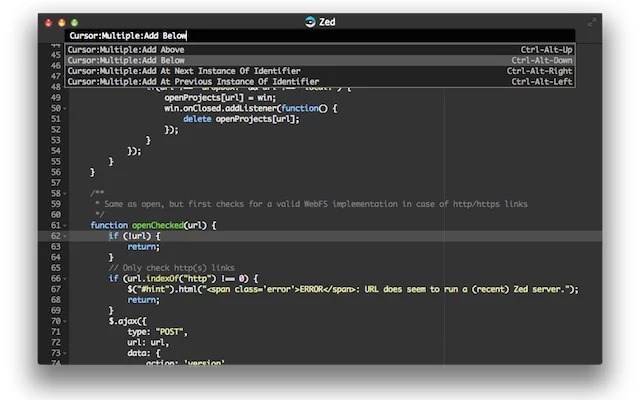The image size is (640, 400).
Task: Maximize window using the green button
Action: tap(73, 20)
